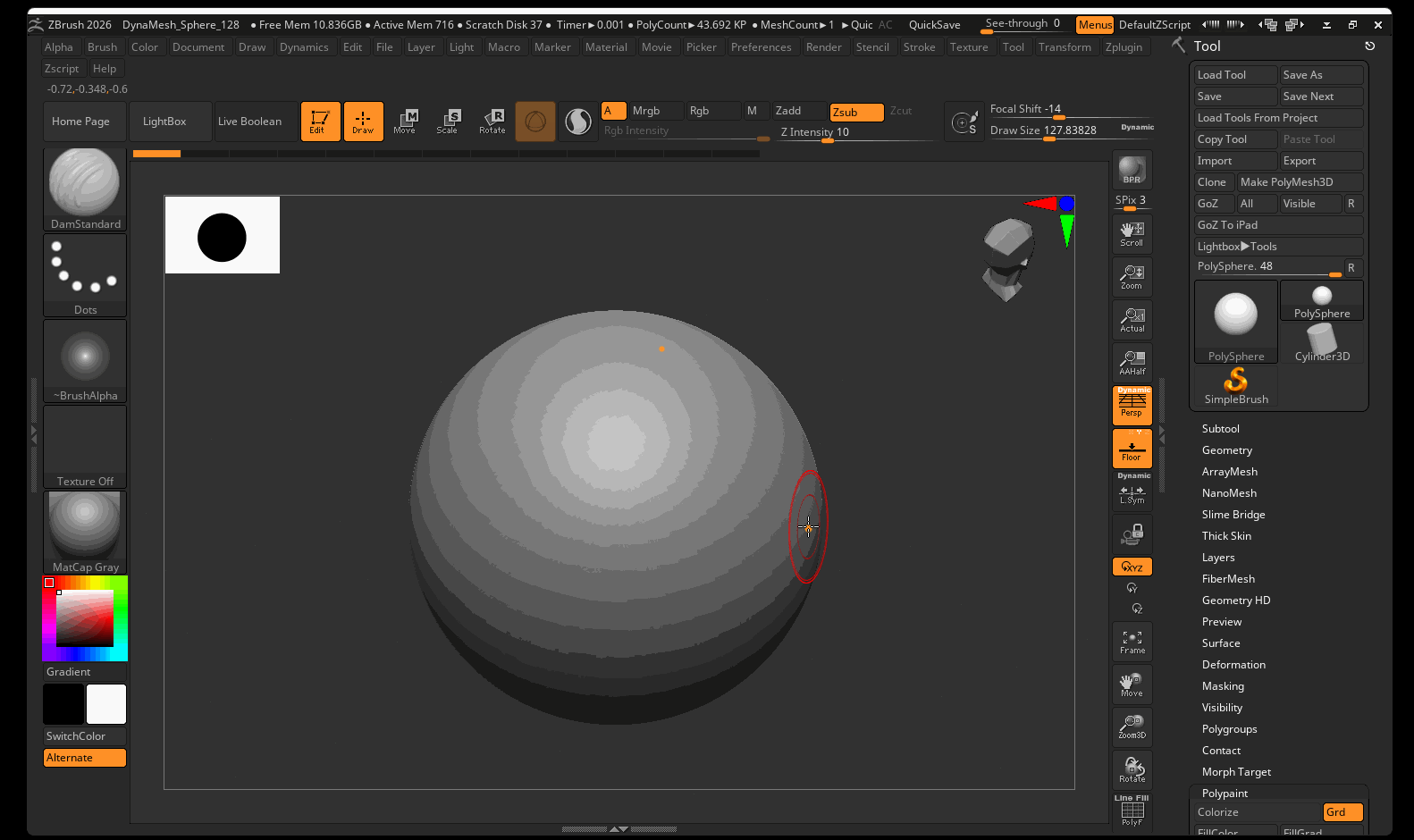Enable Zadd sculpt mode
Screen dimensions: 1414x840
coord(798,111)
